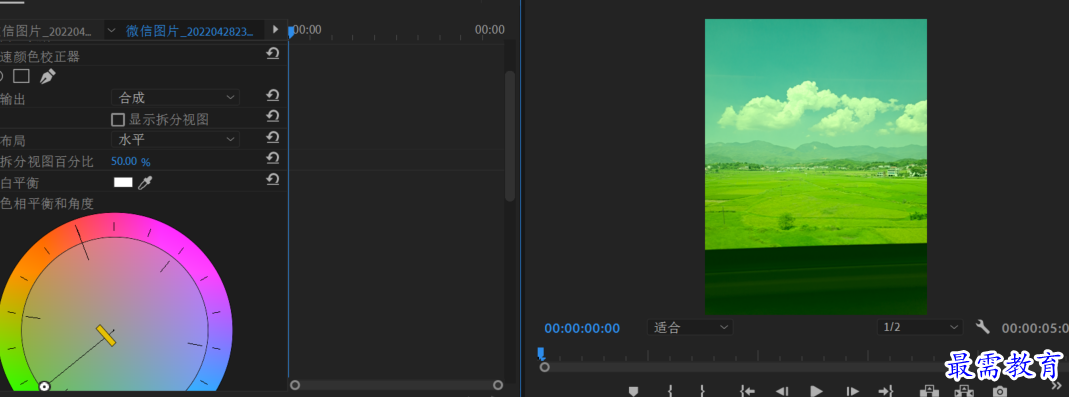Add a marker in program monitor

[633, 391]
